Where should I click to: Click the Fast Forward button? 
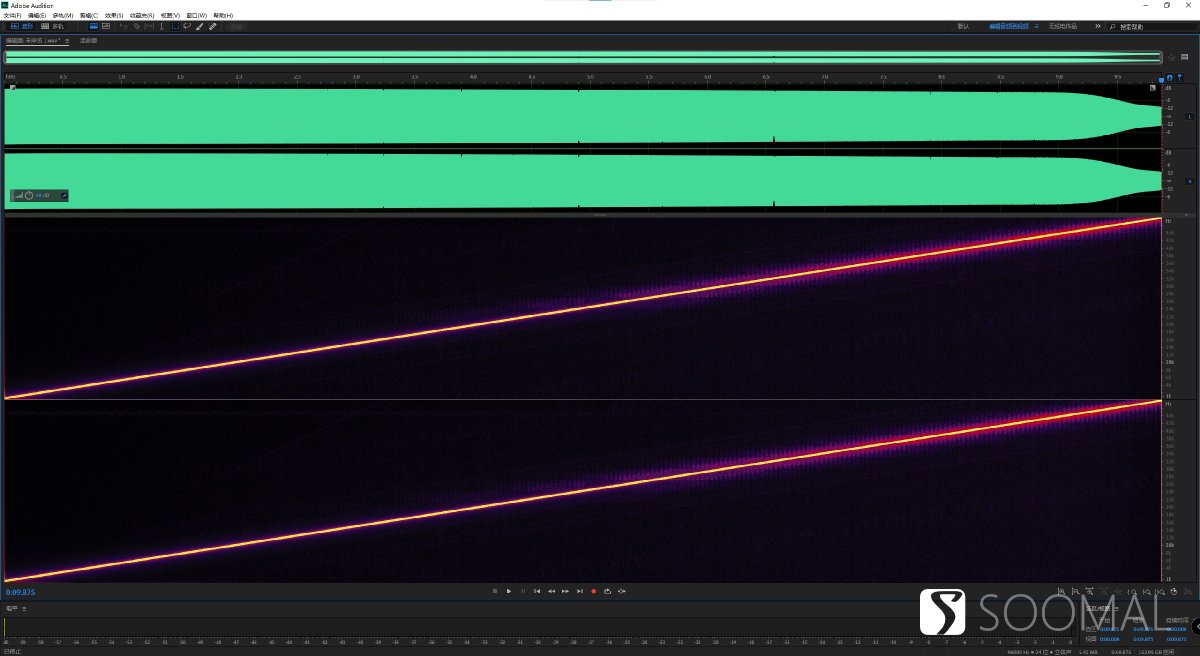pos(565,591)
